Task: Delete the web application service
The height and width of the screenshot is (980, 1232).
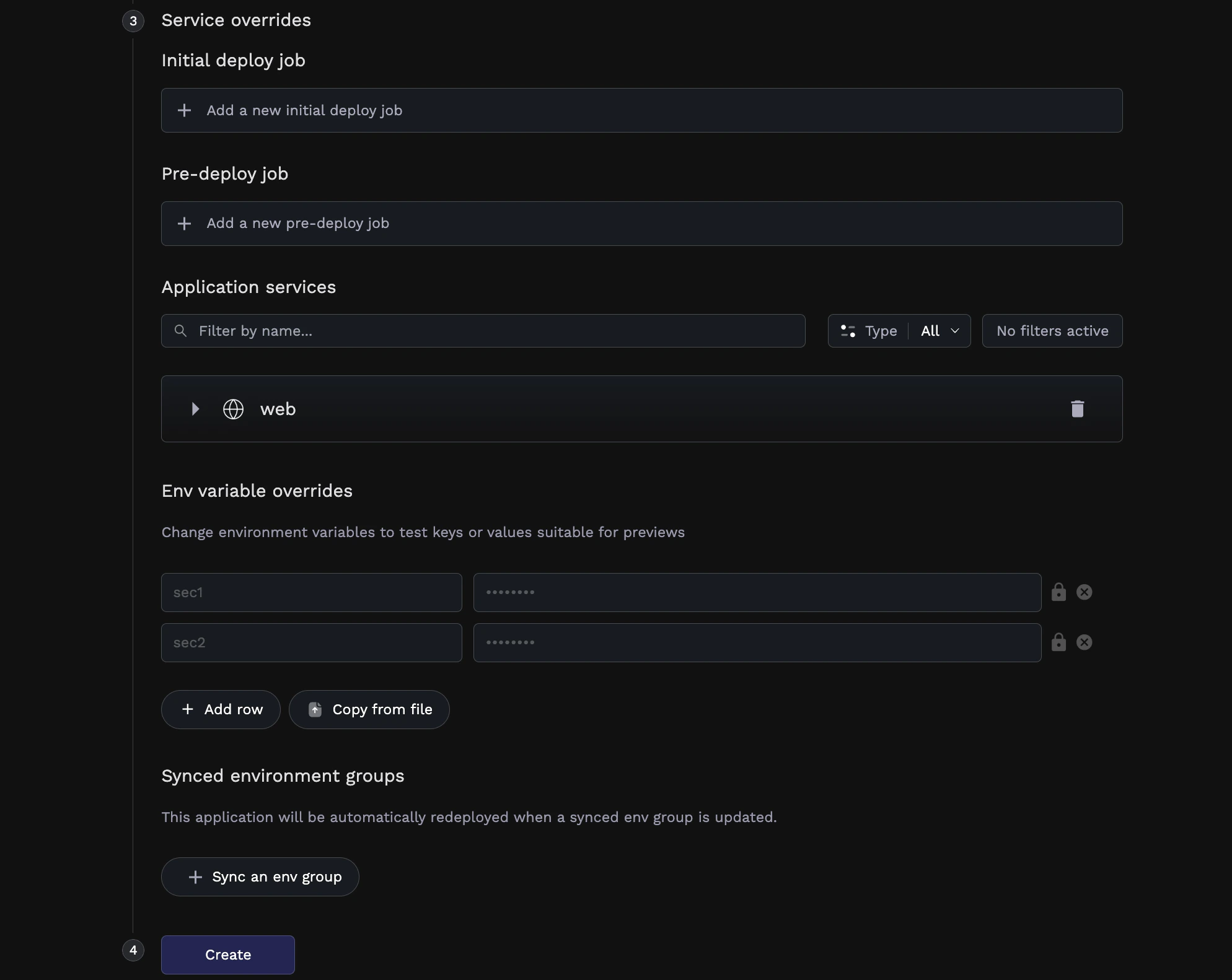Action: 1077,409
